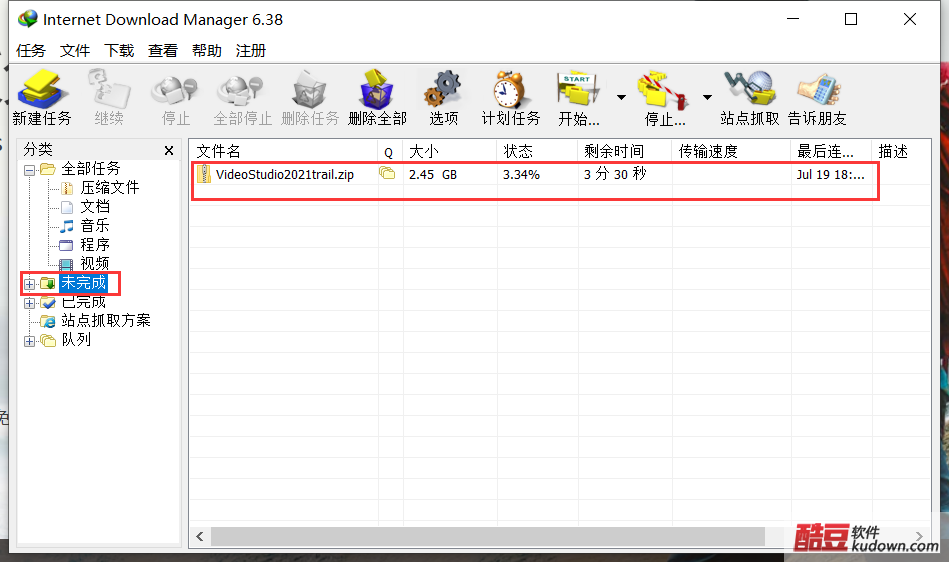Open dropdown arrow next to 停止...

point(707,97)
